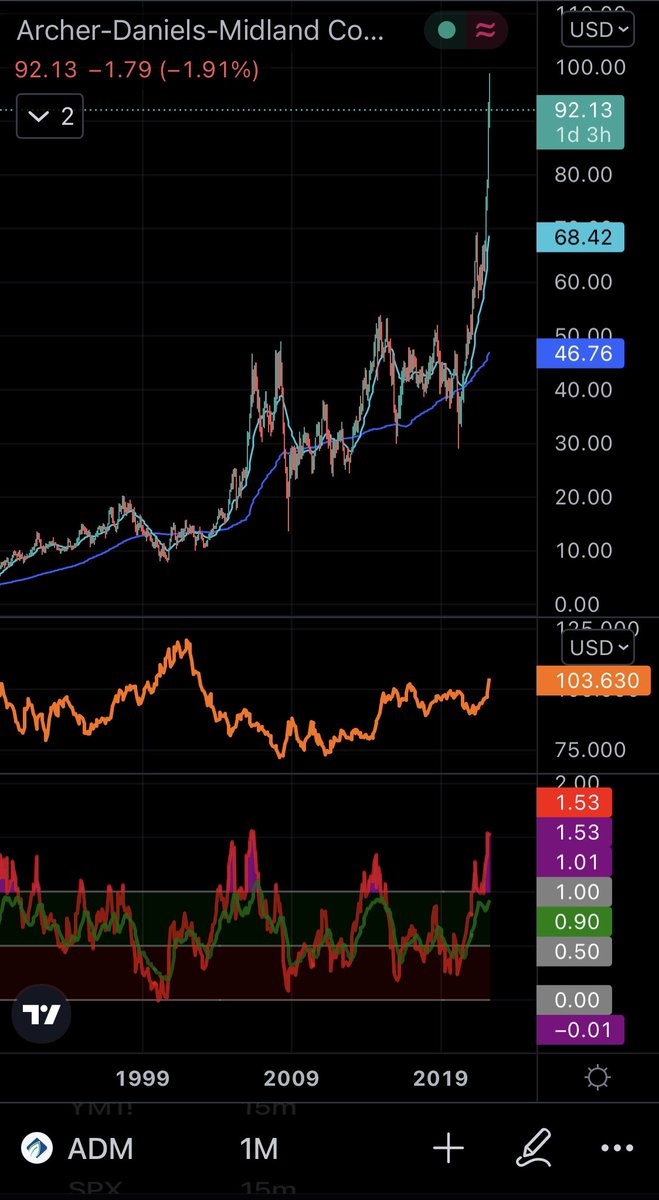Click the 80.00 price scale label
The height and width of the screenshot is (1200, 659).
584,174
